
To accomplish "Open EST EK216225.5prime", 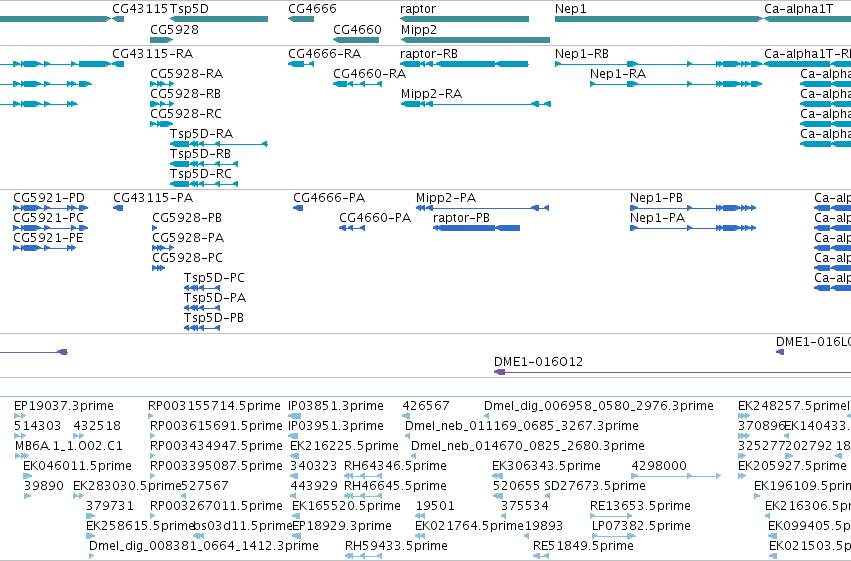I will (344, 447).
